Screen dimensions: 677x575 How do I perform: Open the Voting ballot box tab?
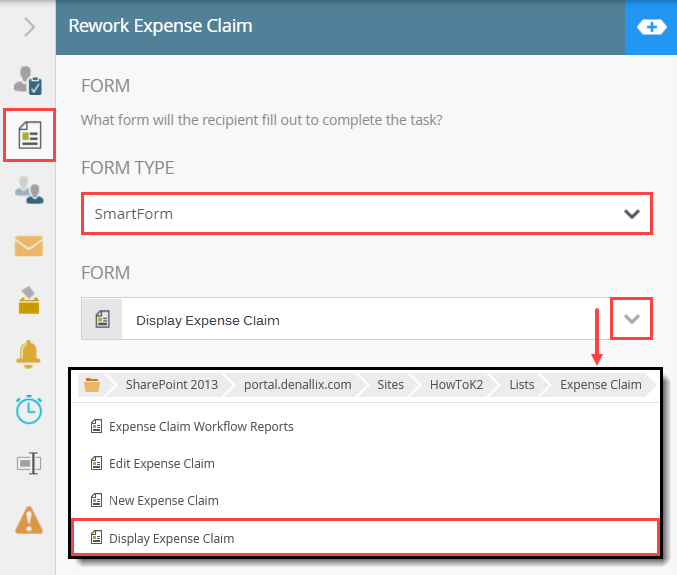tap(29, 300)
